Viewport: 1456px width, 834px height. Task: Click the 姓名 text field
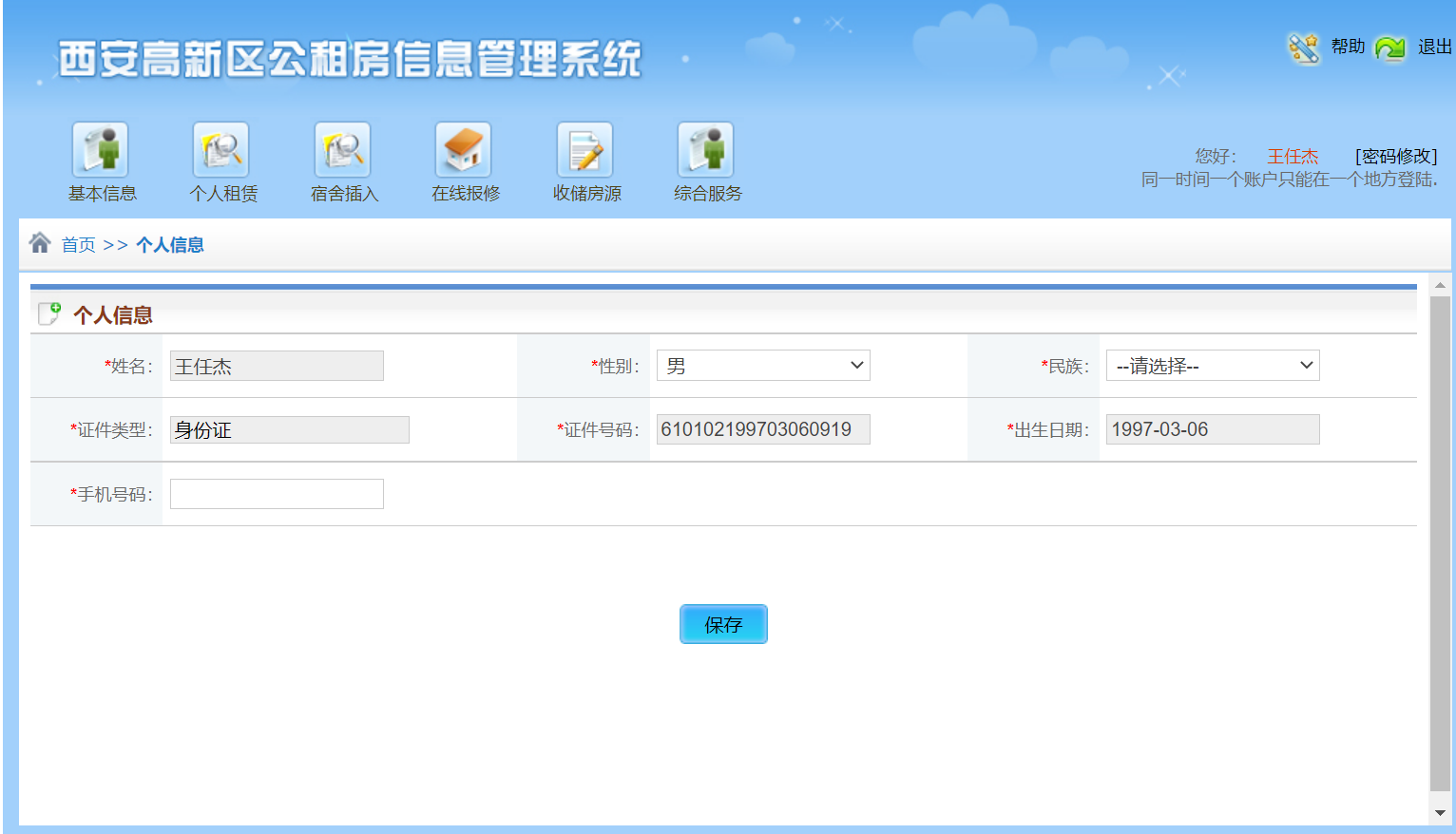pos(277,366)
